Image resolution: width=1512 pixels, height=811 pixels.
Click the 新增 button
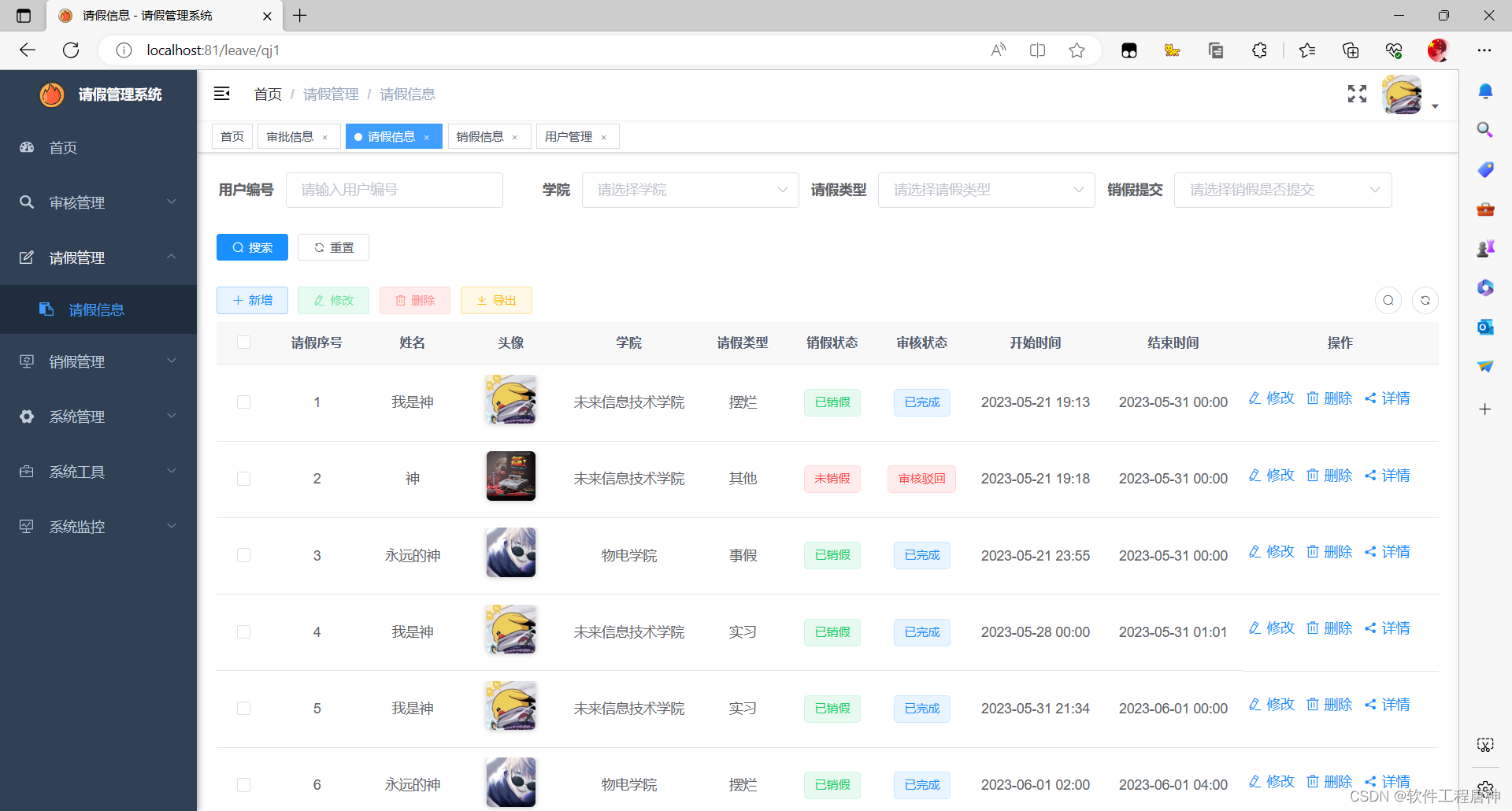coord(252,300)
